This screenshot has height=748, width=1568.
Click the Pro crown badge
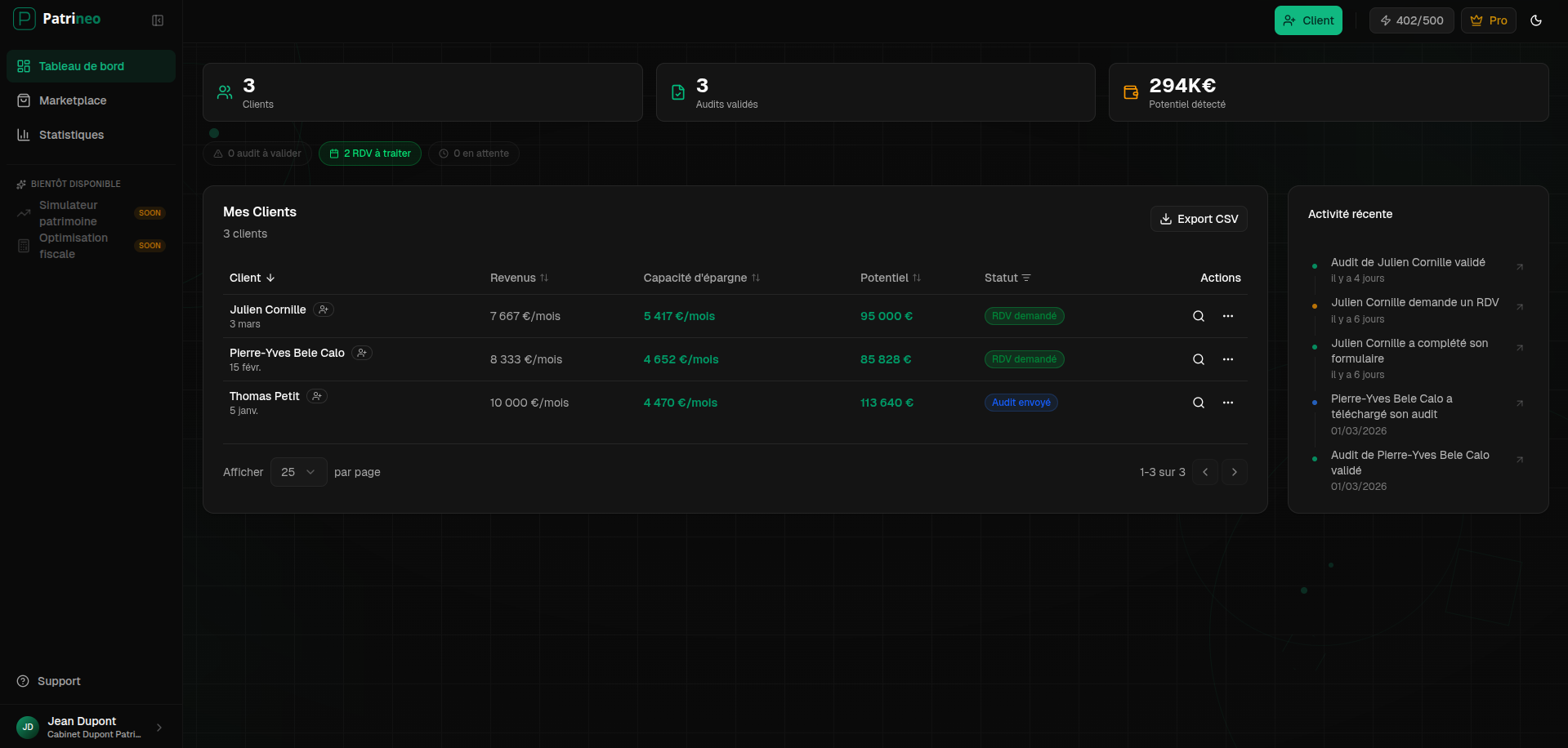(1488, 20)
